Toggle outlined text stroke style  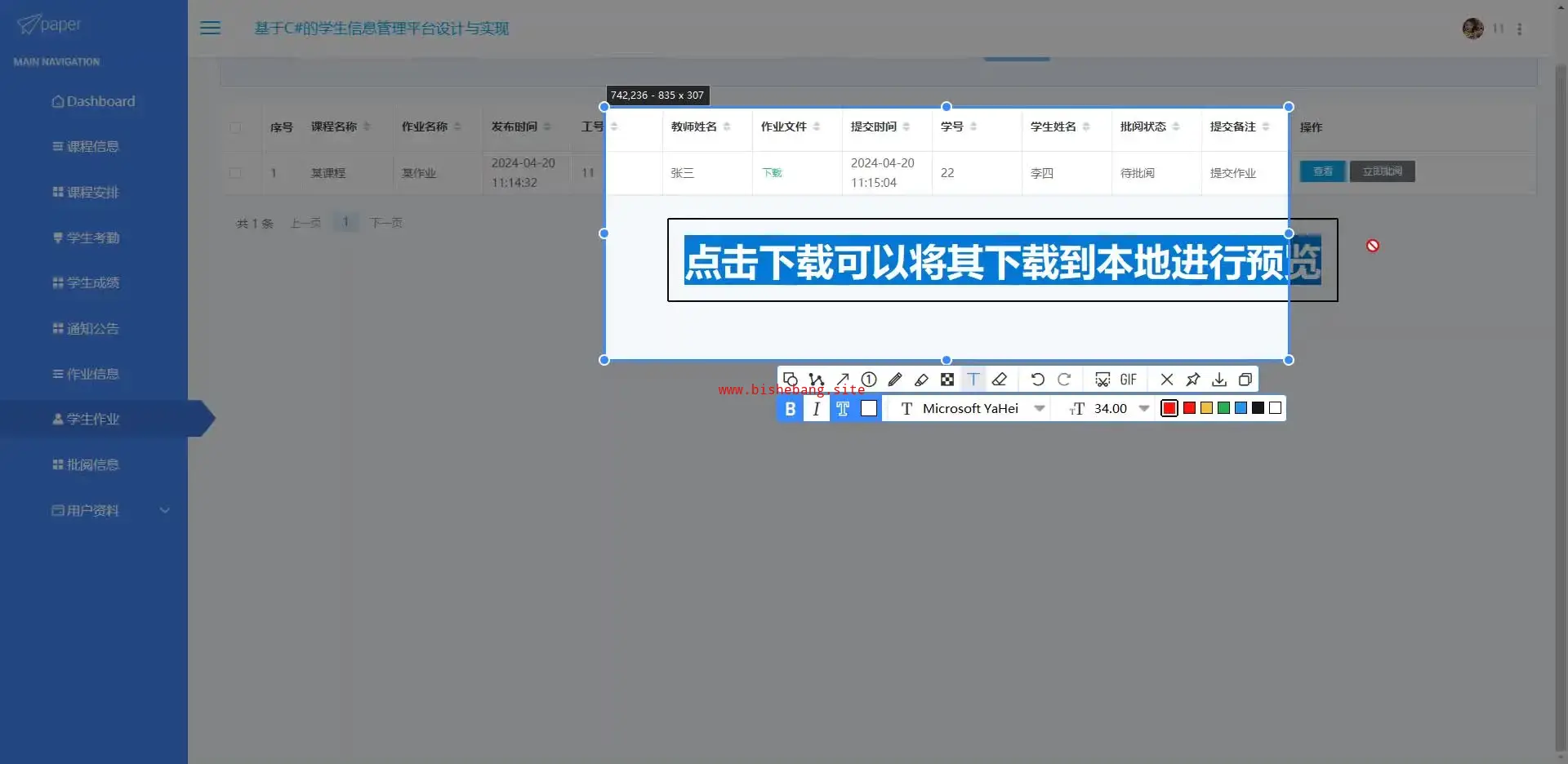click(843, 409)
